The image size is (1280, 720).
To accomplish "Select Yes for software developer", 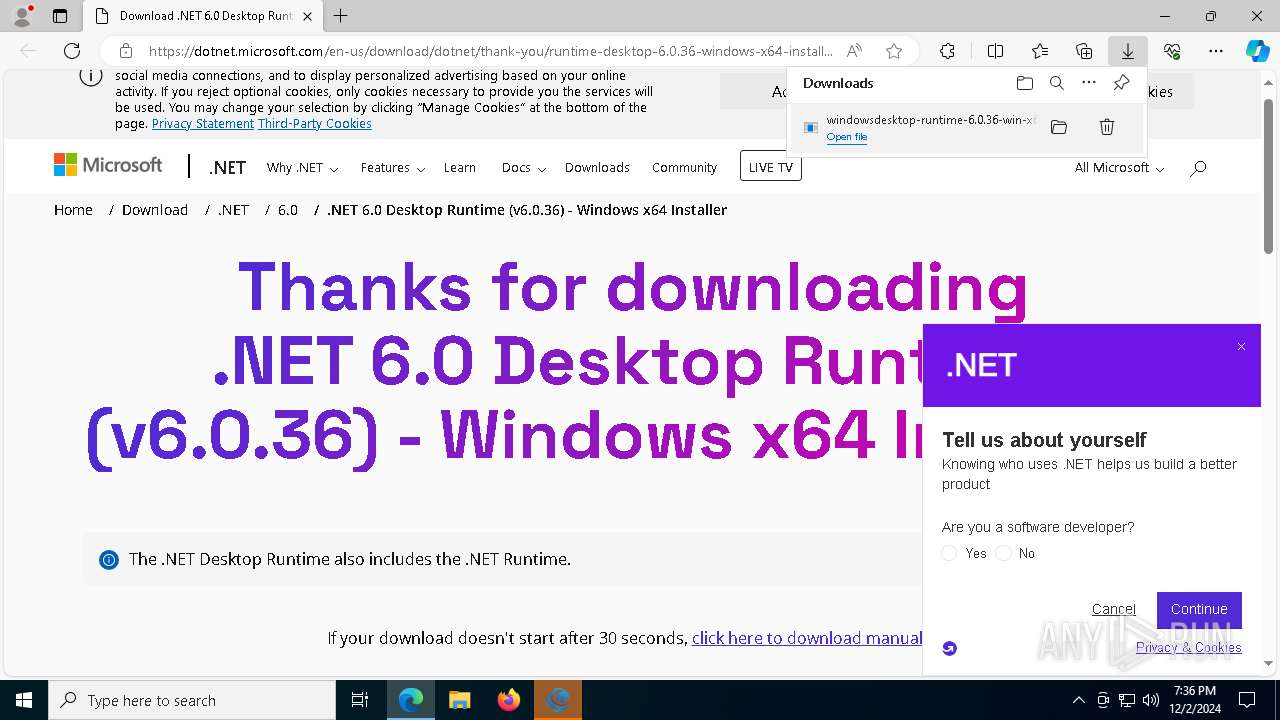I will (x=950, y=553).
